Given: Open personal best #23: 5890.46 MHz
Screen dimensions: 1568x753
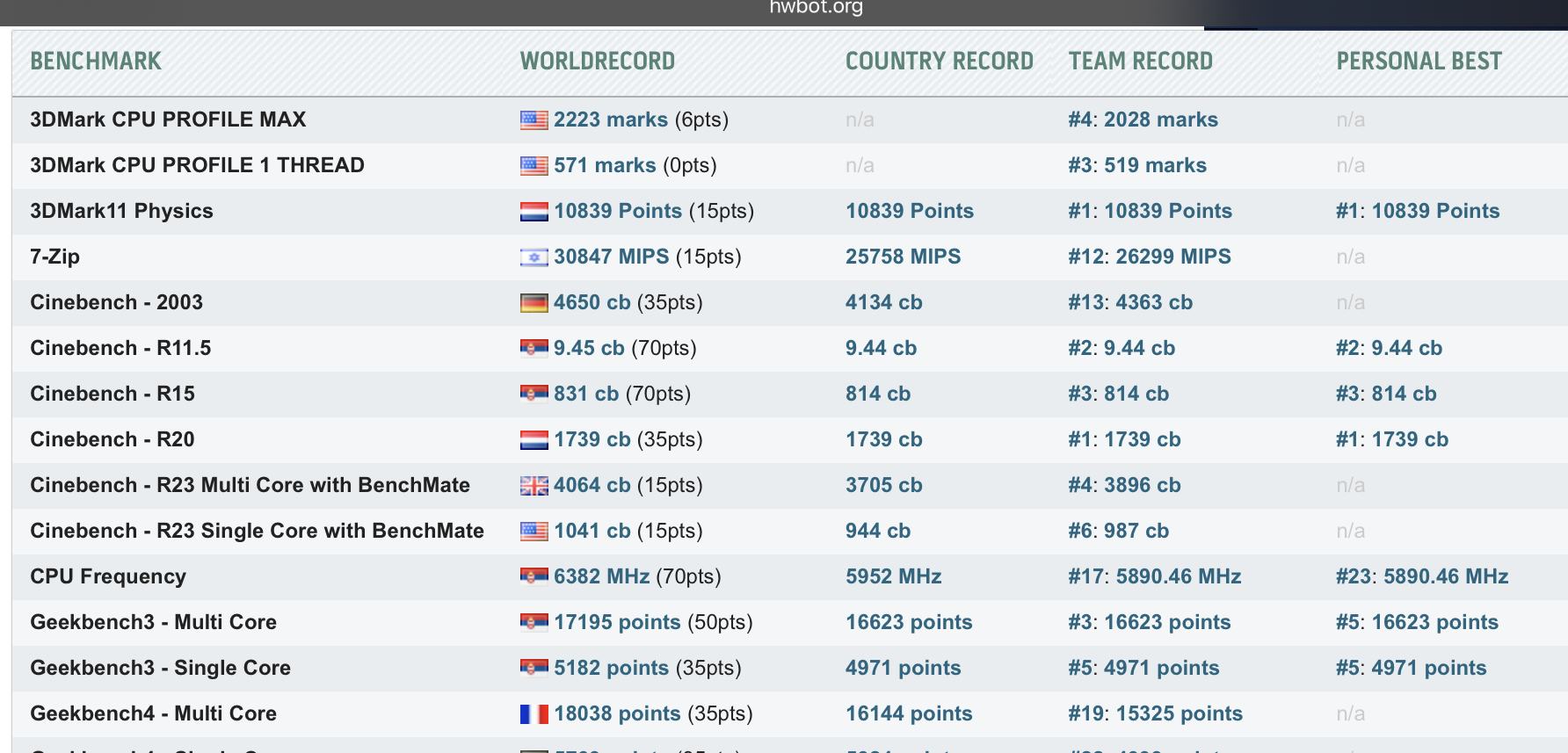Looking at the screenshot, I should coord(1422,576).
